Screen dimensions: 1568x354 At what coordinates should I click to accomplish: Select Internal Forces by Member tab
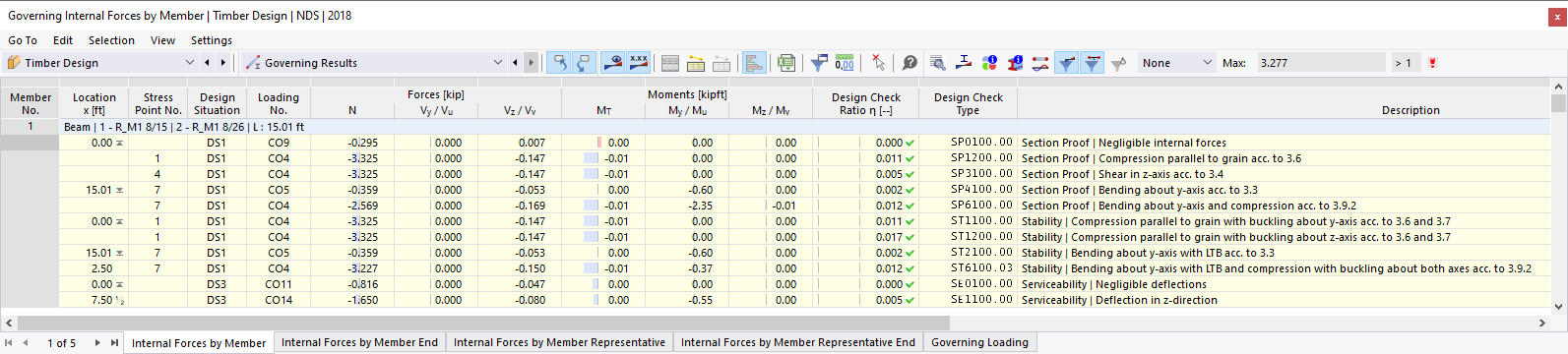(x=199, y=343)
